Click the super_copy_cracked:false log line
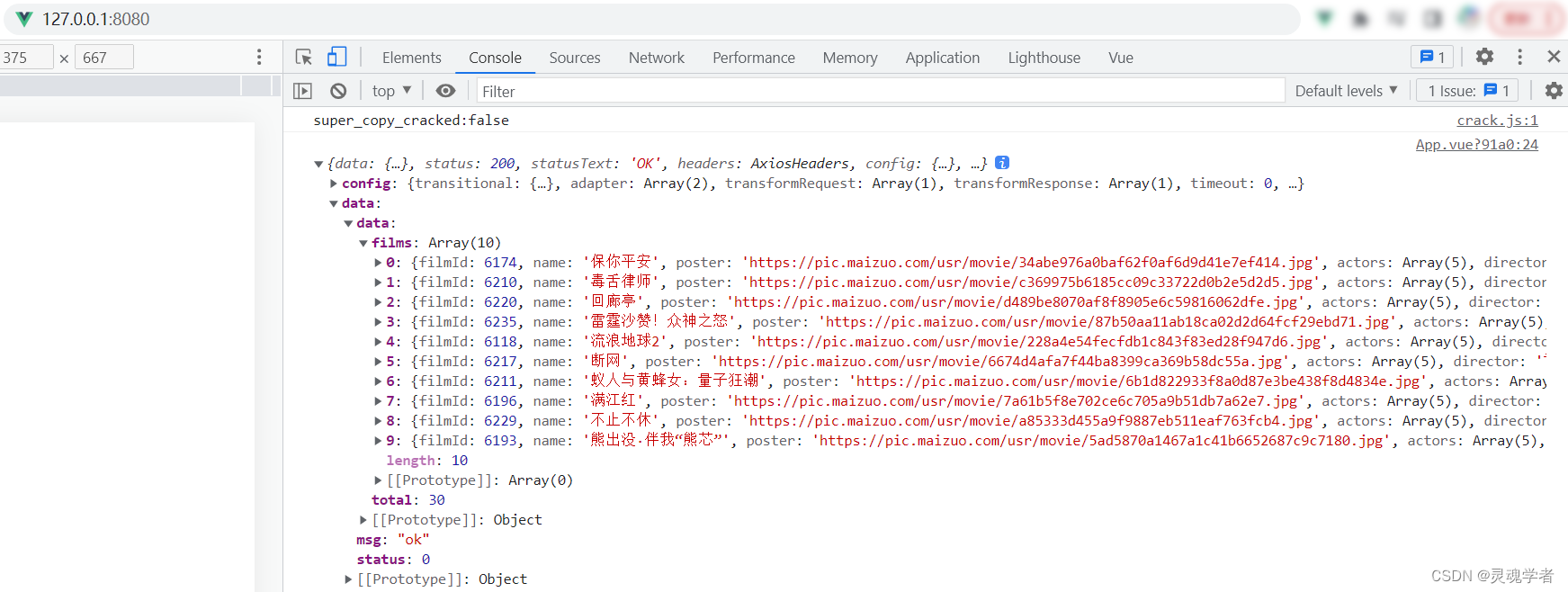The image size is (1568, 592). click(411, 121)
